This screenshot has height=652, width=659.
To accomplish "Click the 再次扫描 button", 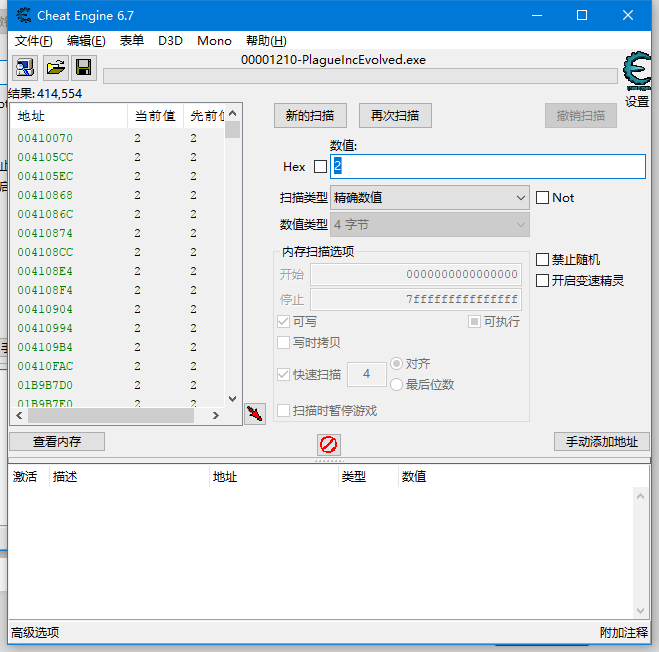I will click(x=395, y=116).
